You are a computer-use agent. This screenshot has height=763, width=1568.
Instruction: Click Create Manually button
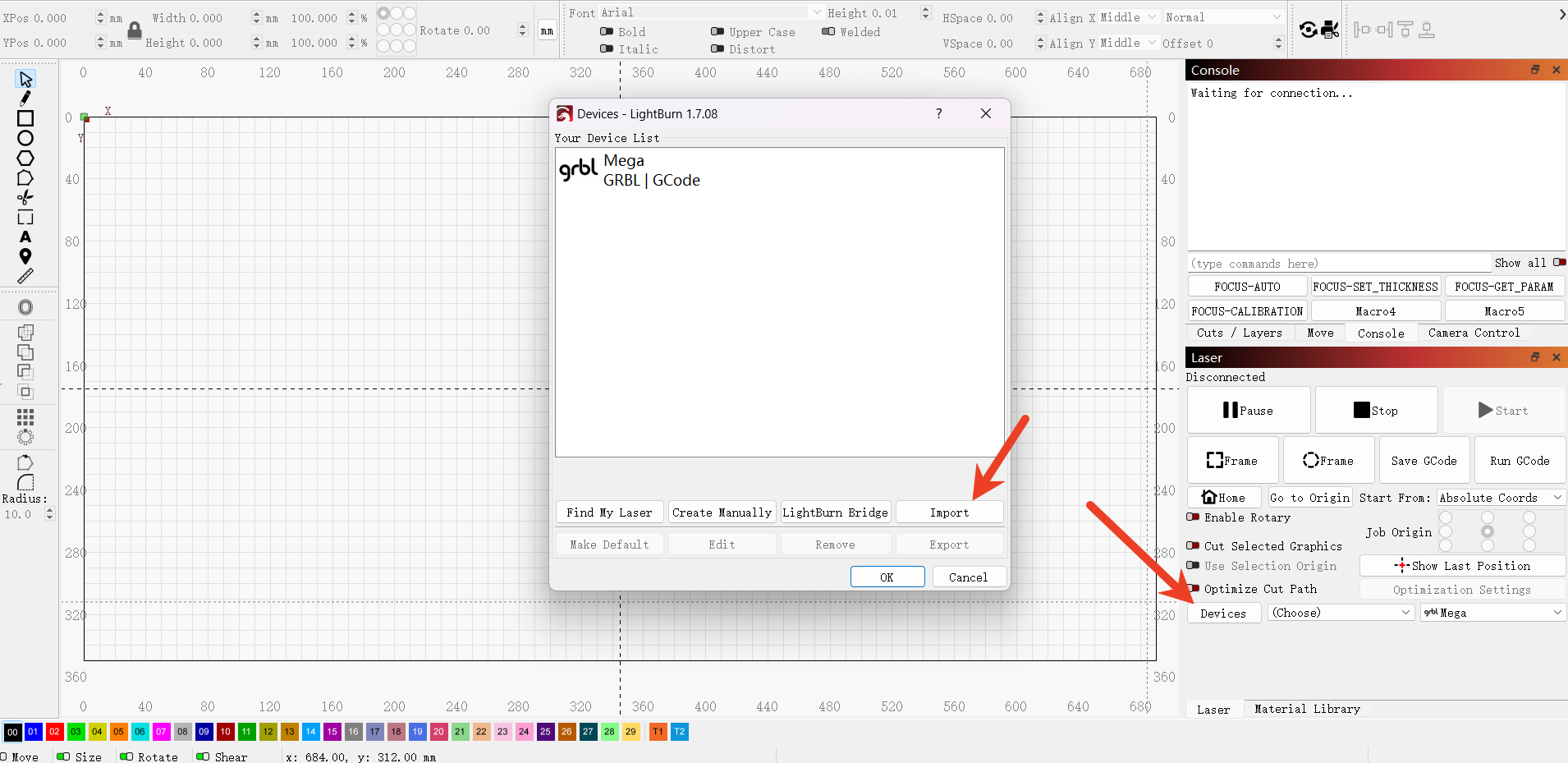722,512
